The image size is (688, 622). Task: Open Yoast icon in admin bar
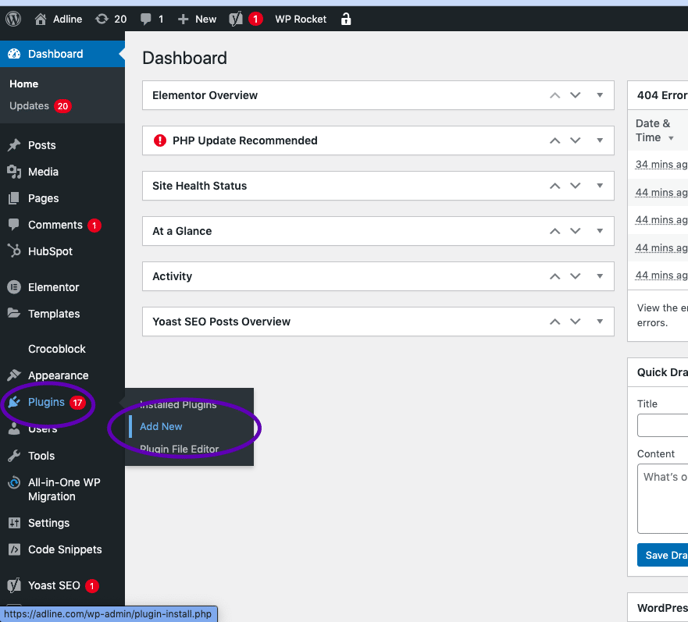tap(236, 19)
